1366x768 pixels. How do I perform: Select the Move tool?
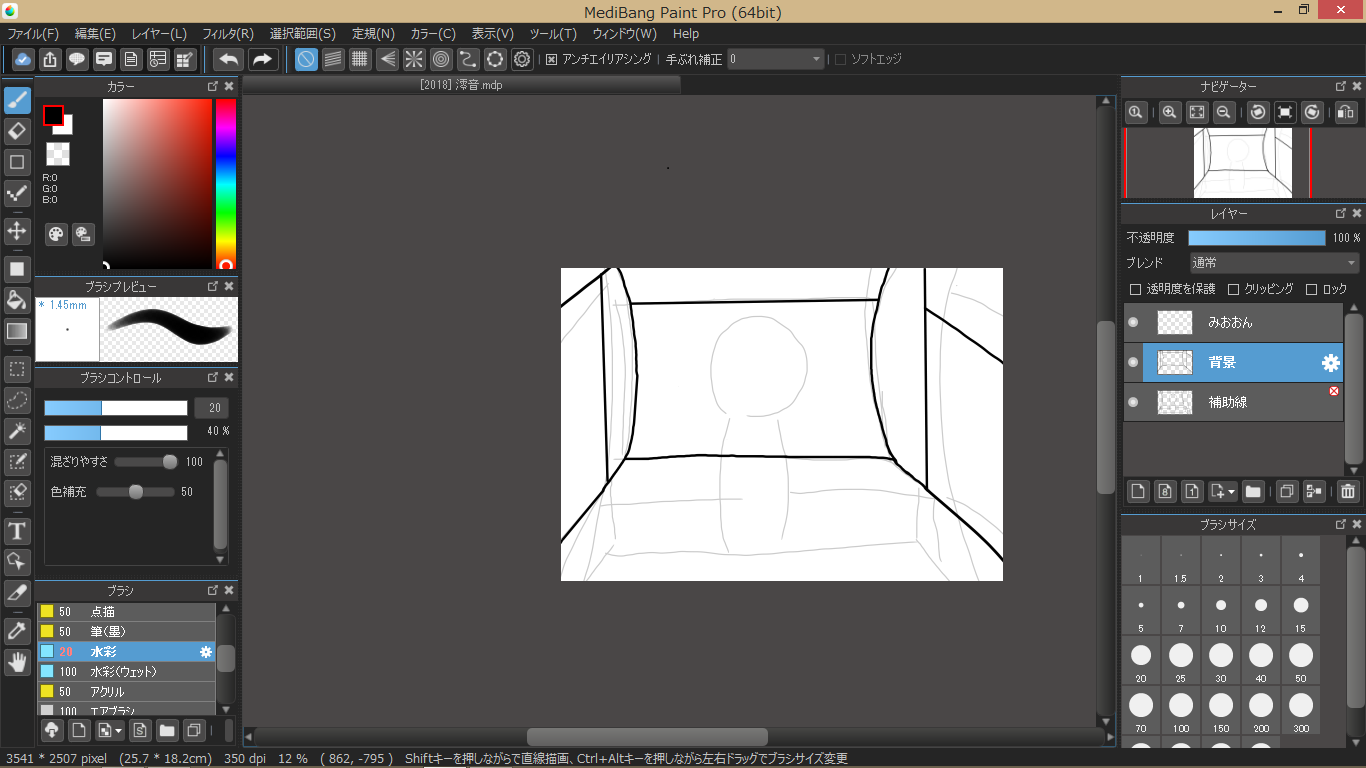click(17, 231)
